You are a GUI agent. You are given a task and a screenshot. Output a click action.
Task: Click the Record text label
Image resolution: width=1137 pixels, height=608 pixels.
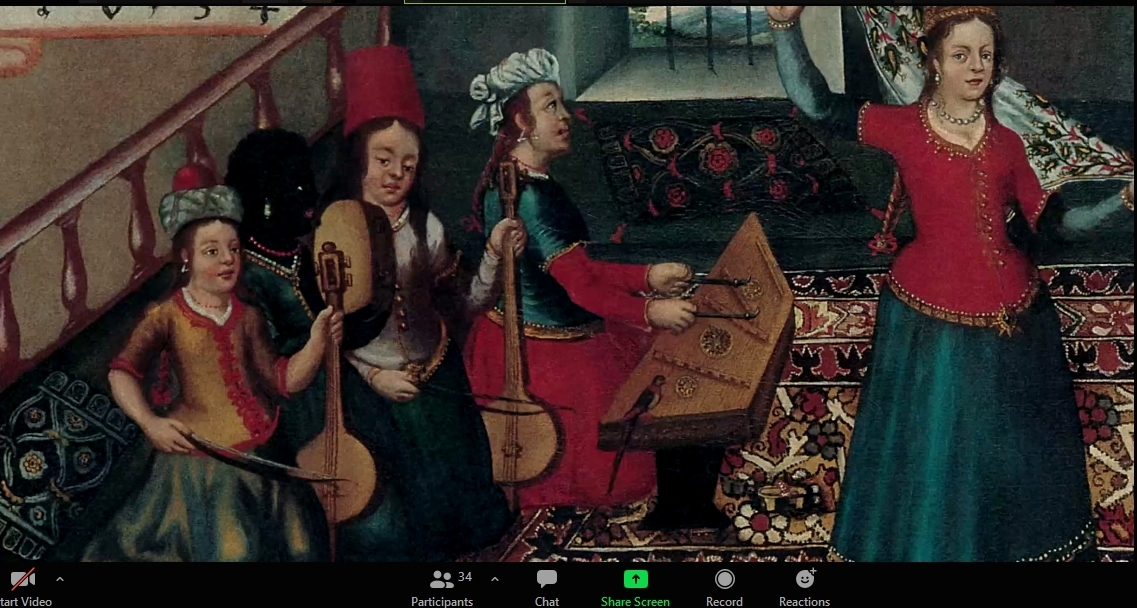tap(724, 602)
